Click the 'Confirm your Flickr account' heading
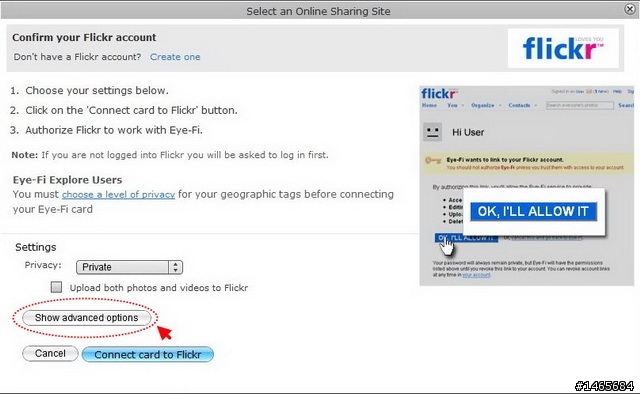The image size is (640, 394). (84, 38)
